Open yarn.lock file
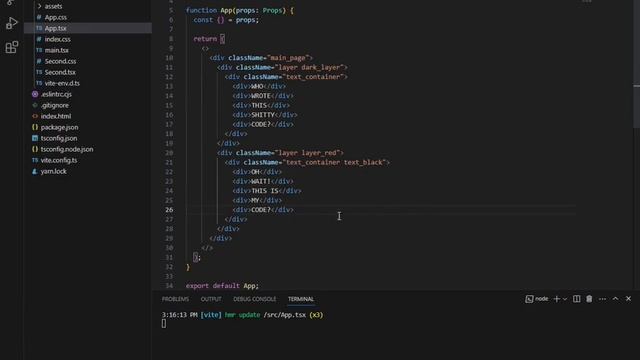Viewport: 640px width, 360px height. 53,171
